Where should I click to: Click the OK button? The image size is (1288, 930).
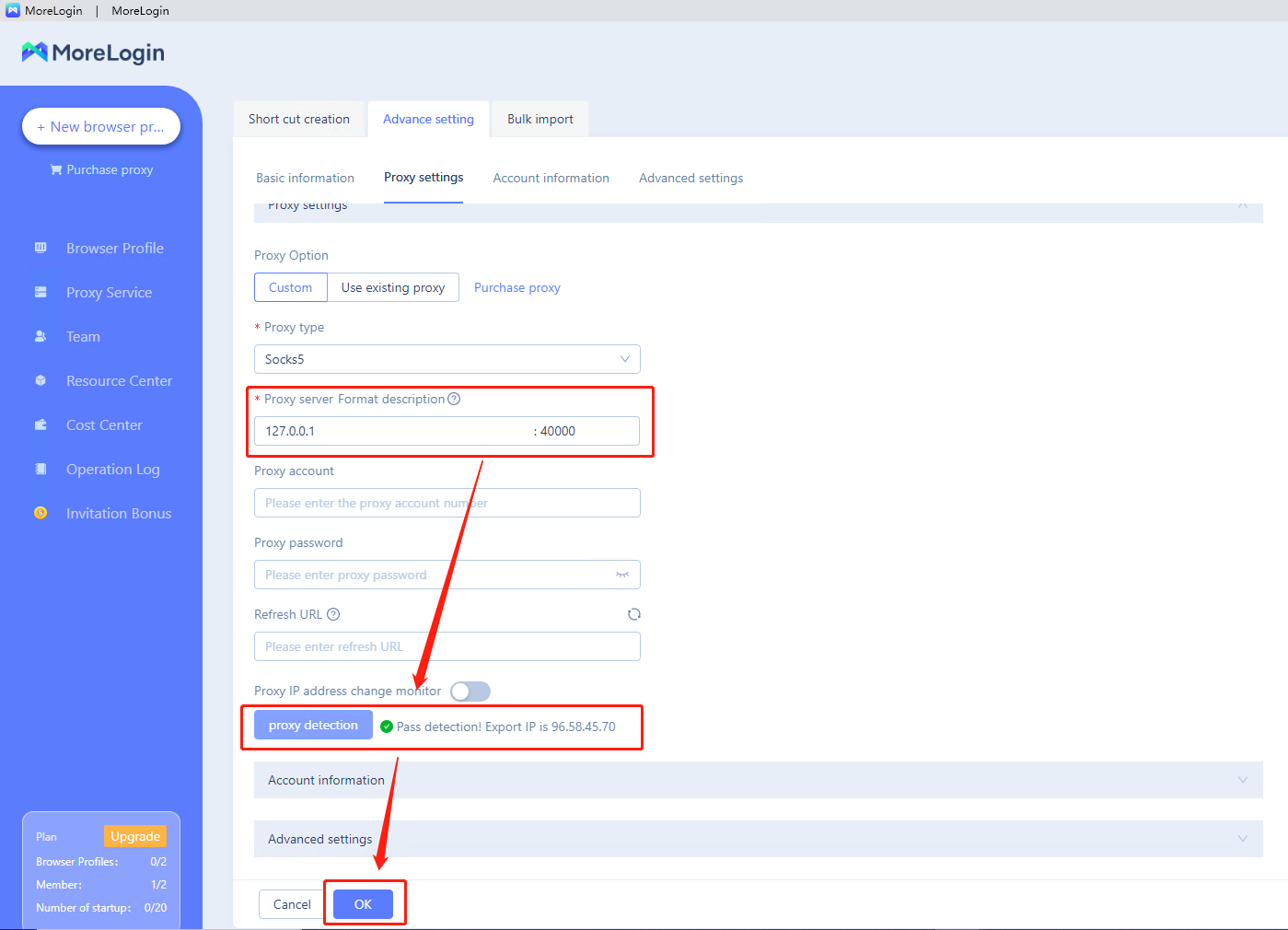click(x=363, y=904)
